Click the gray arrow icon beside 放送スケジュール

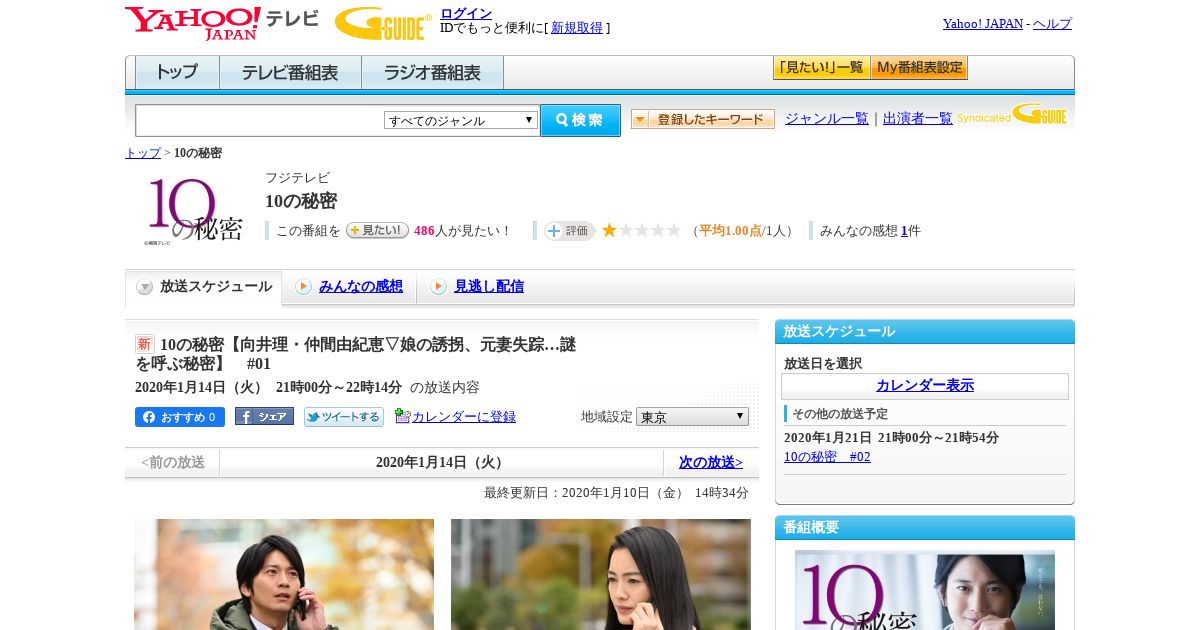(x=145, y=287)
